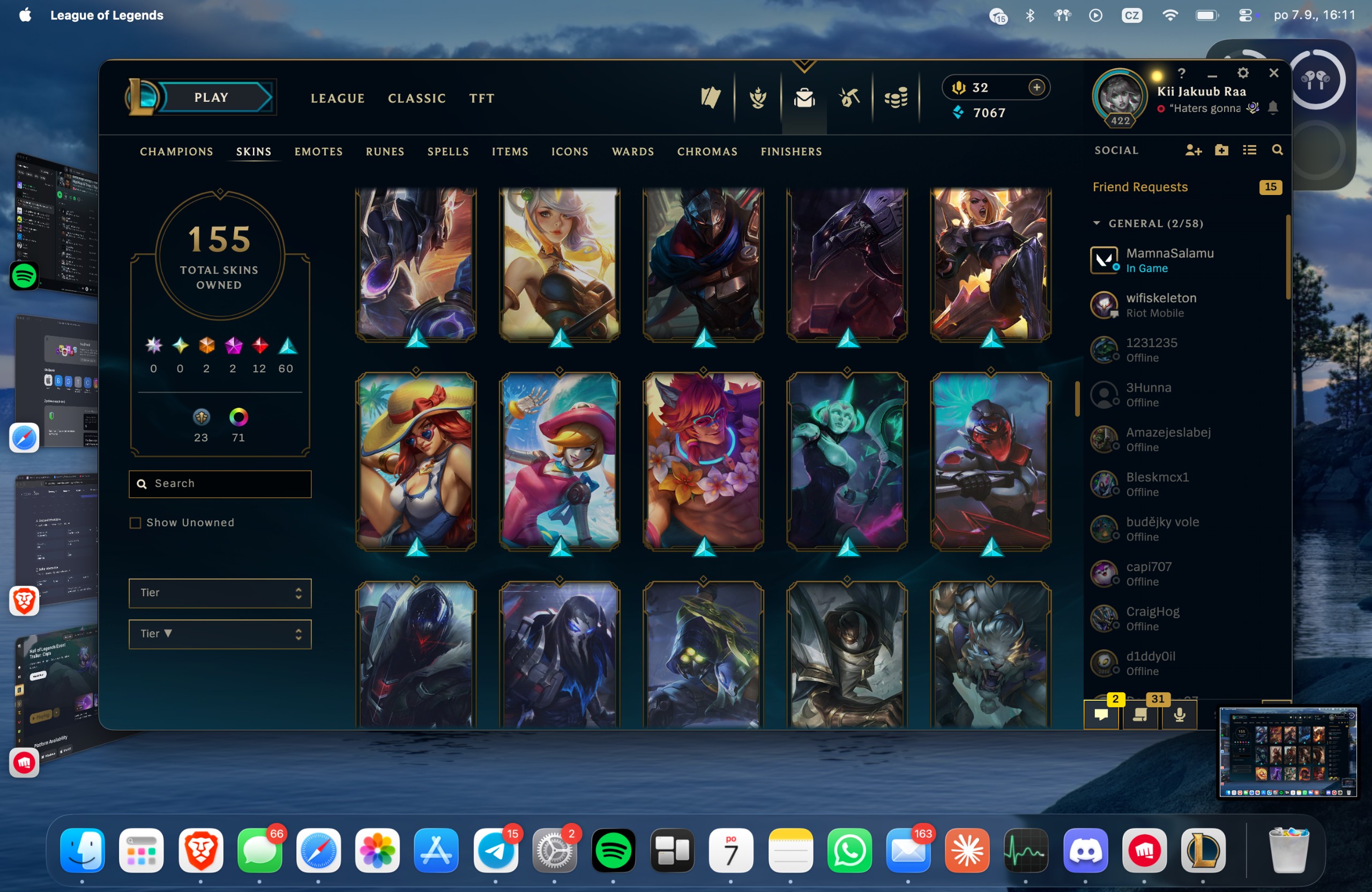Click summoner profile avatar level 422
The image size is (1372, 892).
[1120, 97]
